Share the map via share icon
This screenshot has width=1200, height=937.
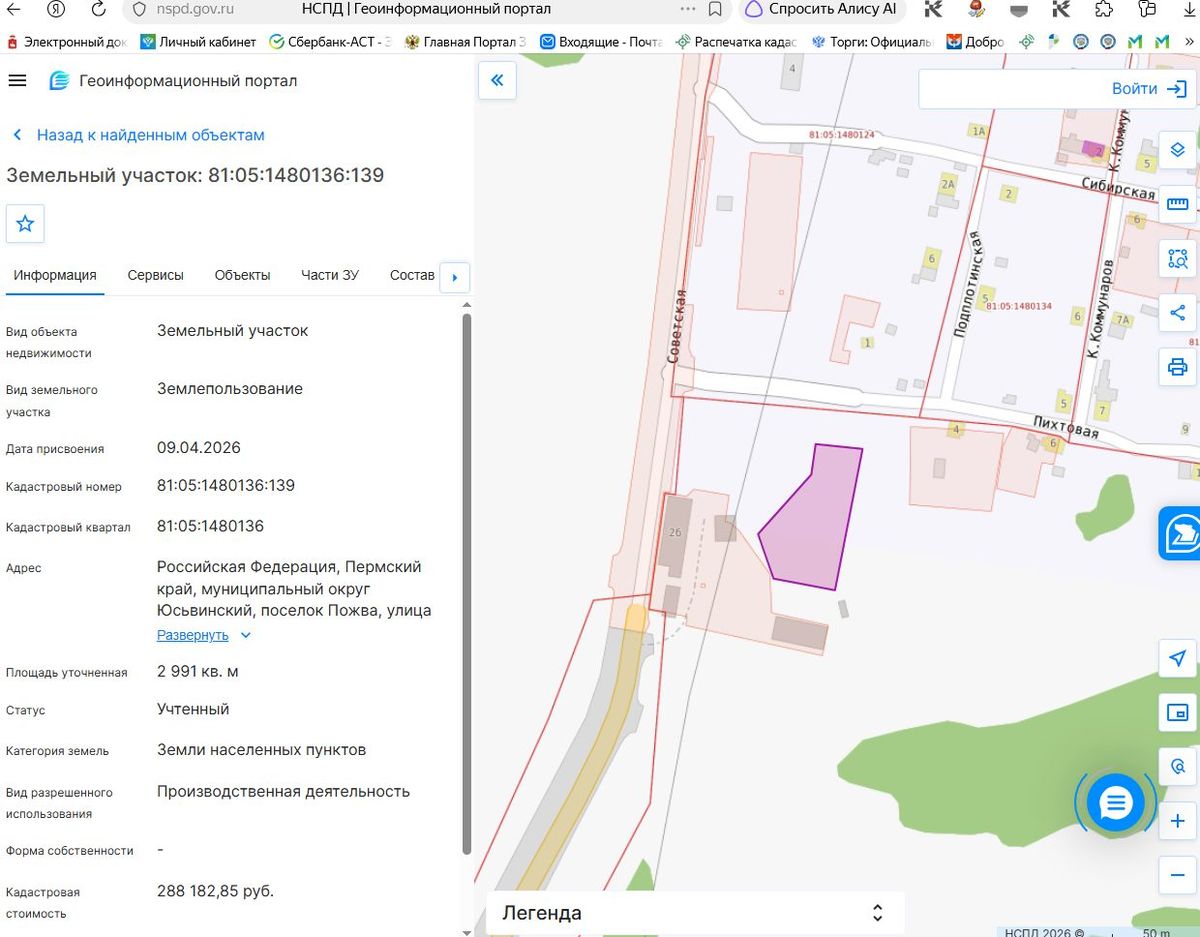[1177, 313]
